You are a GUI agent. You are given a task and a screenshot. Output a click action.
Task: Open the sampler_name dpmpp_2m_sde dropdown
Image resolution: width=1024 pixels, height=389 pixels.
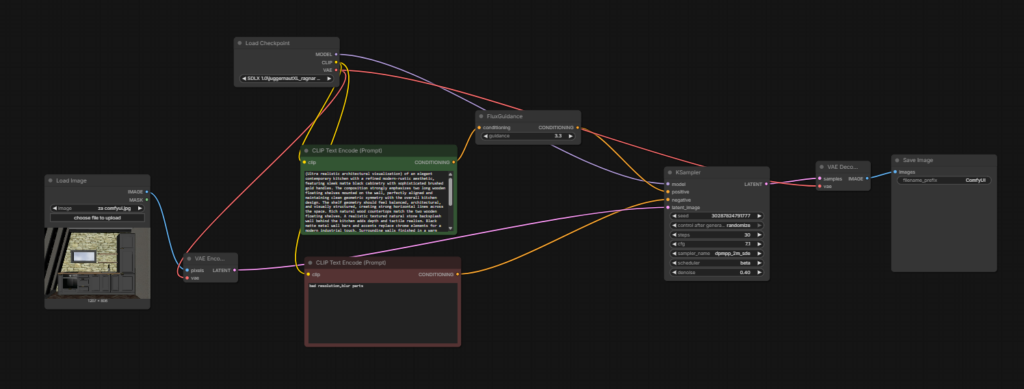pos(716,253)
